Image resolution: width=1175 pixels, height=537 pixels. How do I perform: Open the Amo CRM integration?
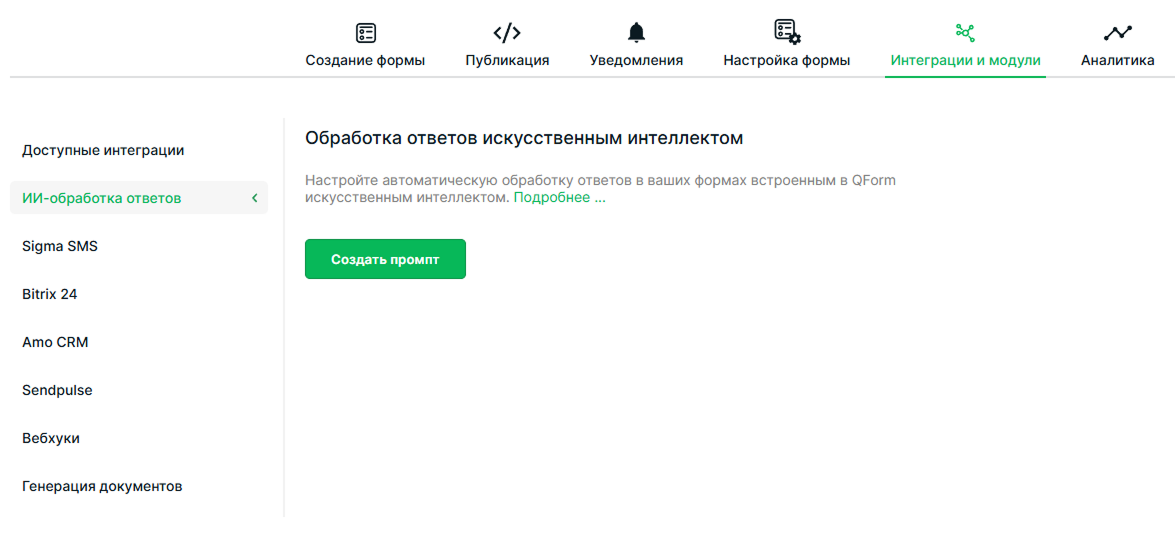pyautogui.click(x=55, y=342)
